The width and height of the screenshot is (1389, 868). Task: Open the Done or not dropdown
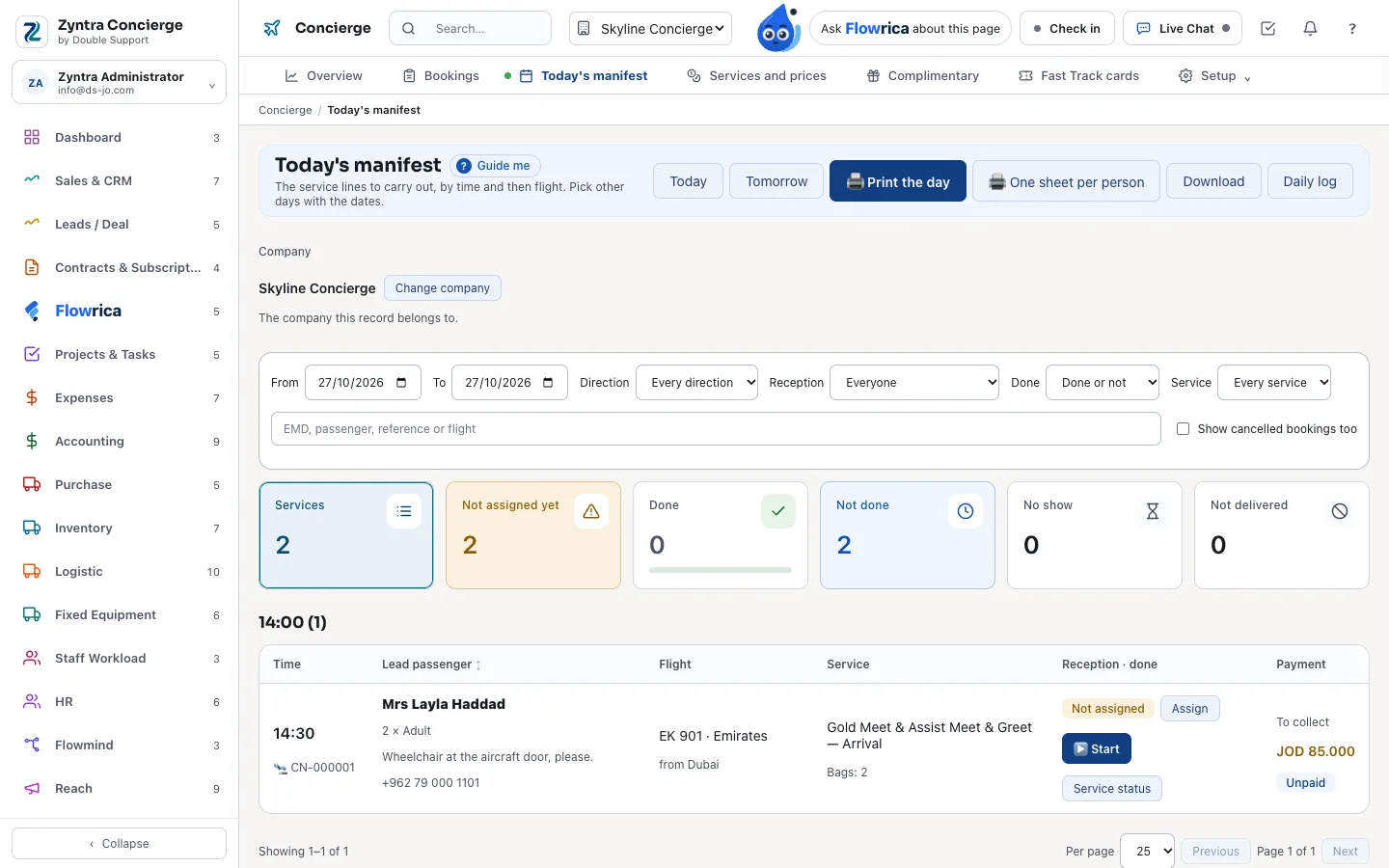tap(1103, 383)
